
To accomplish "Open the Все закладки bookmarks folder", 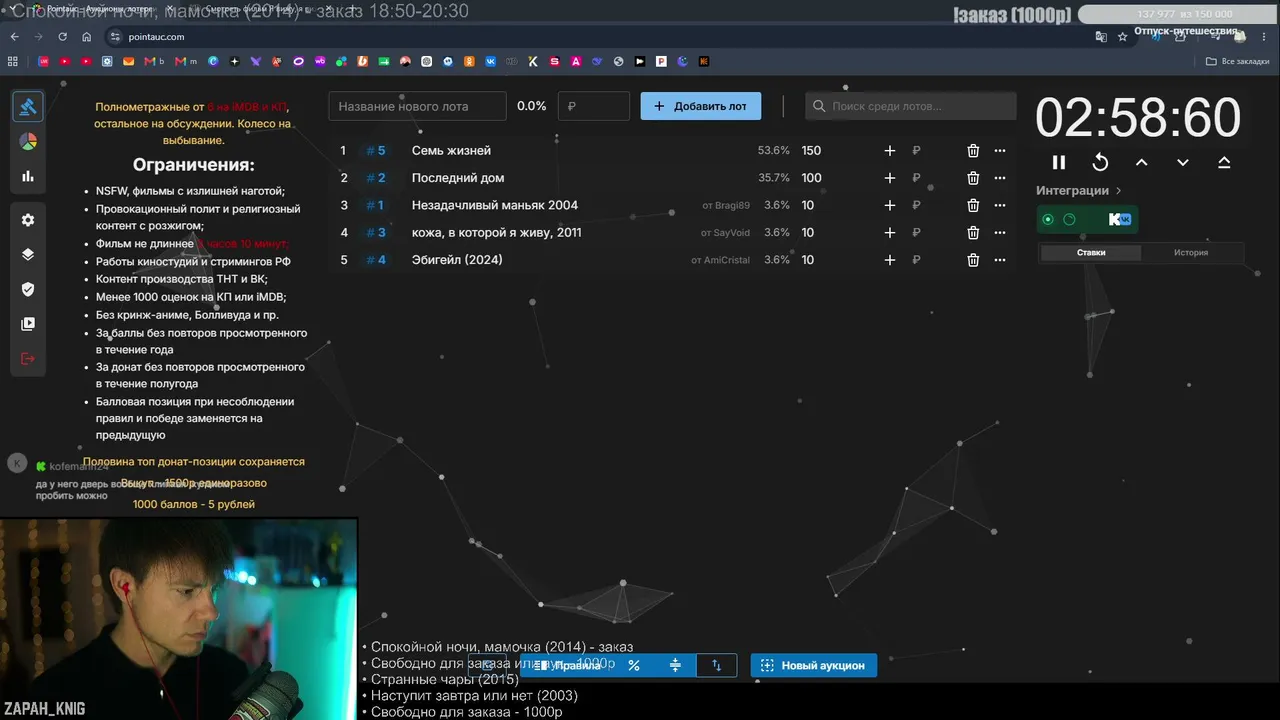I will (1237, 61).
